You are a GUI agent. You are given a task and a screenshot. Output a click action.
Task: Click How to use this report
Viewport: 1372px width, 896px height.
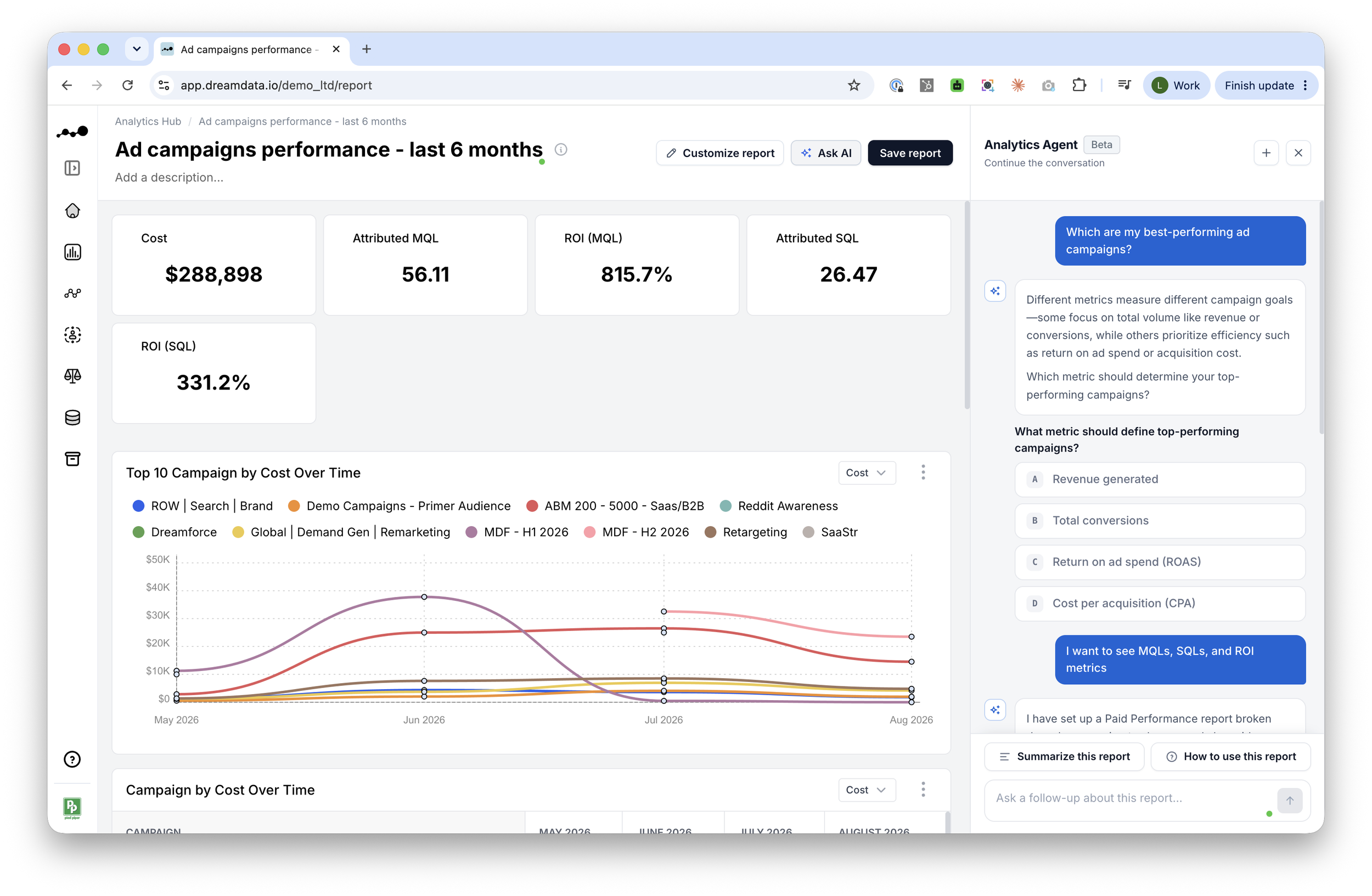pyautogui.click(x=1232, y=757)
